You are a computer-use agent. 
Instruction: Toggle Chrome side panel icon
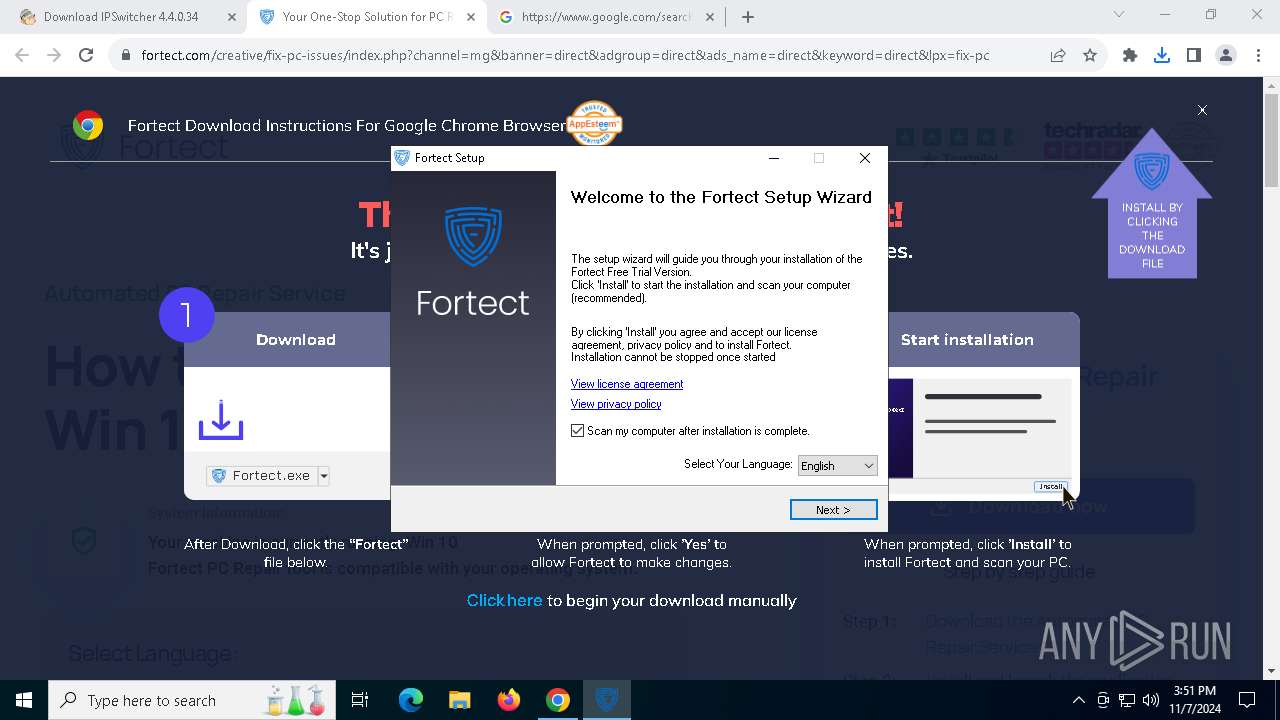point(1194,56)
